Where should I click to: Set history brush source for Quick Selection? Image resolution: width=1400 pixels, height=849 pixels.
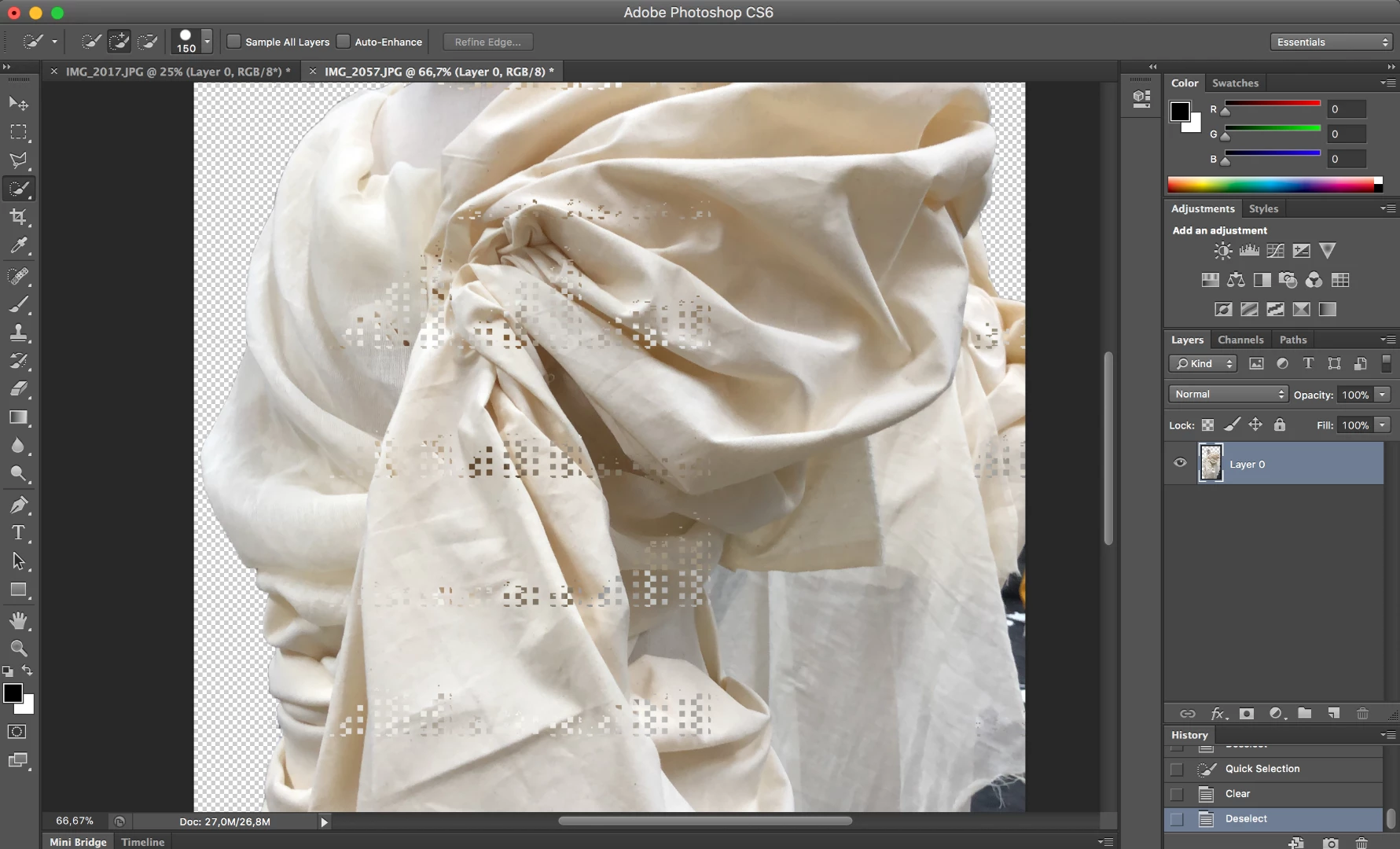coord(1176,769)
